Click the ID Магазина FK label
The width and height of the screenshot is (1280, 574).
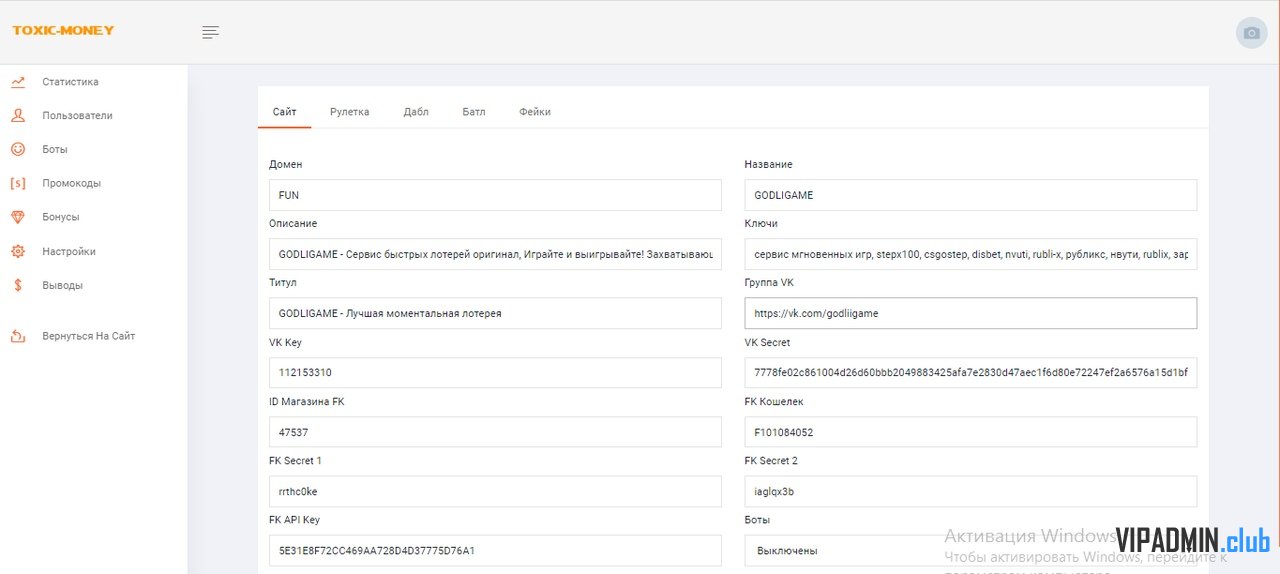coord(306,401)
